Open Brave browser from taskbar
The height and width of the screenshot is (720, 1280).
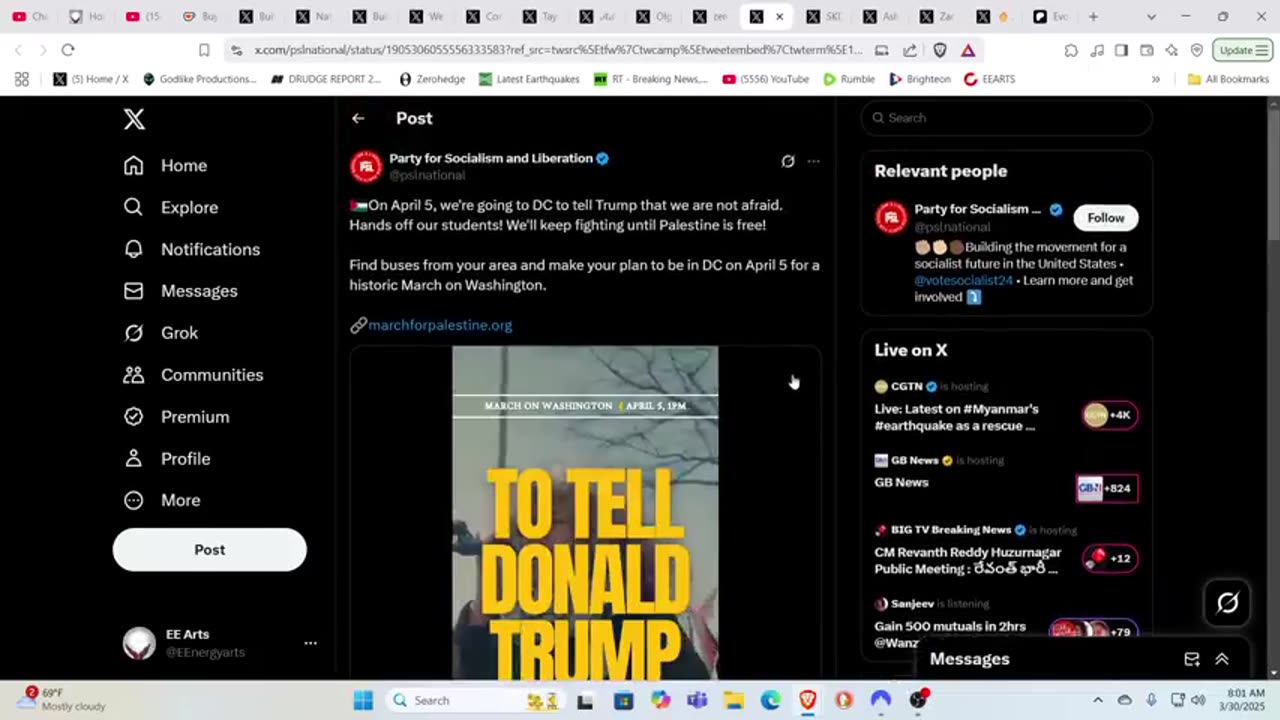pos(807,700)
